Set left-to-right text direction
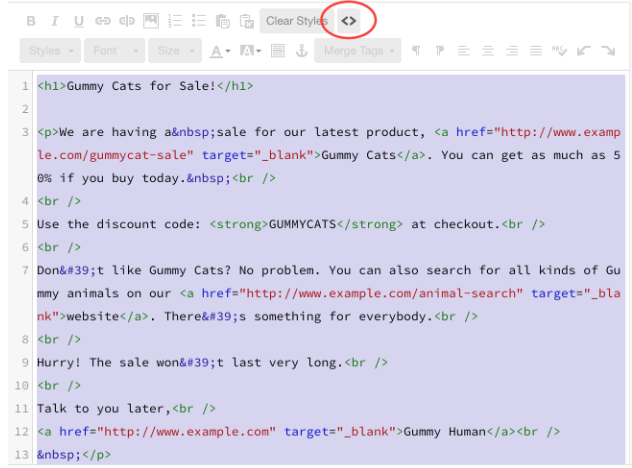Screen dimensions: 632x468 [416, 51]
